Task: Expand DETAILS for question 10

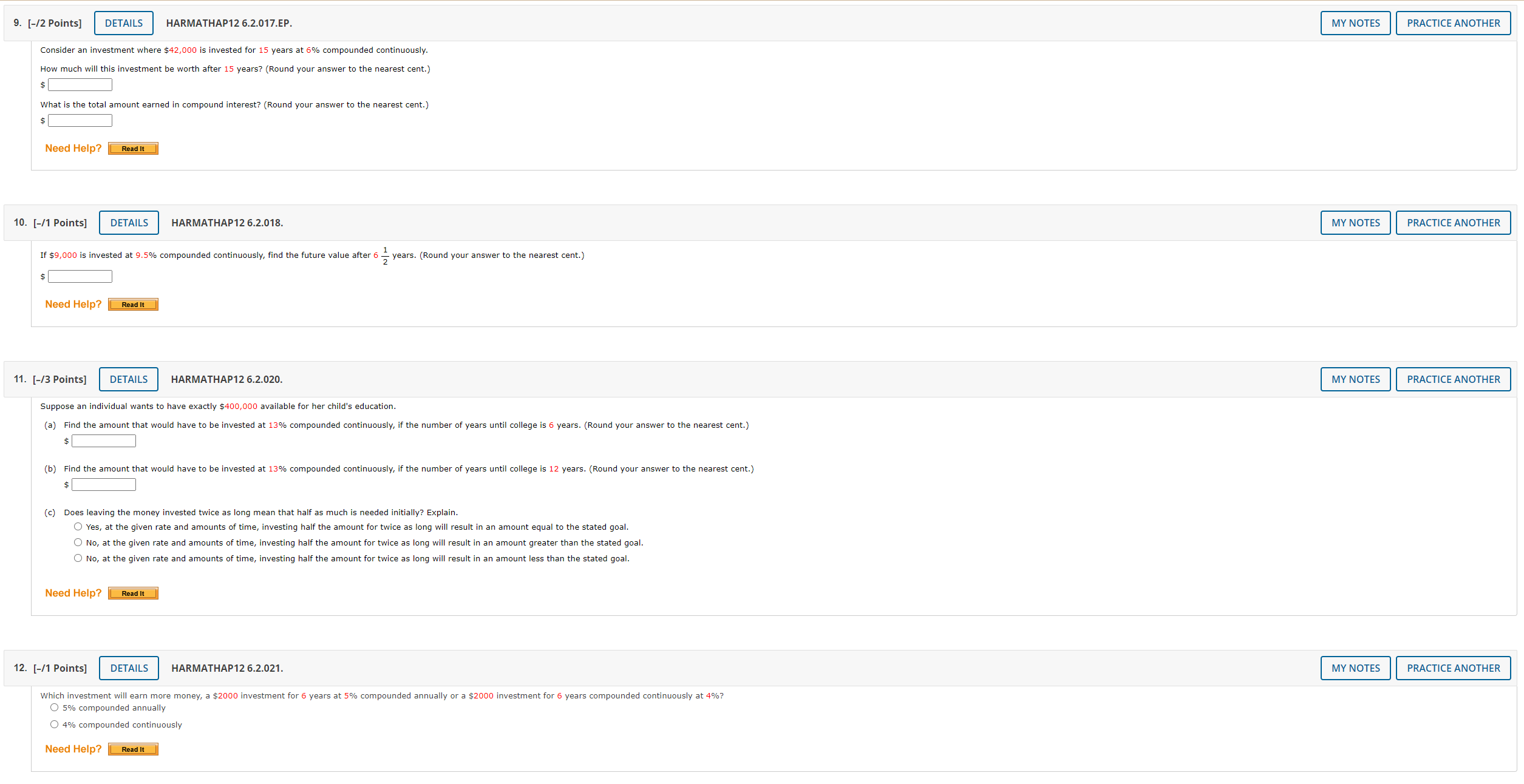Action: pyautogui.click(x=129, y=223)
